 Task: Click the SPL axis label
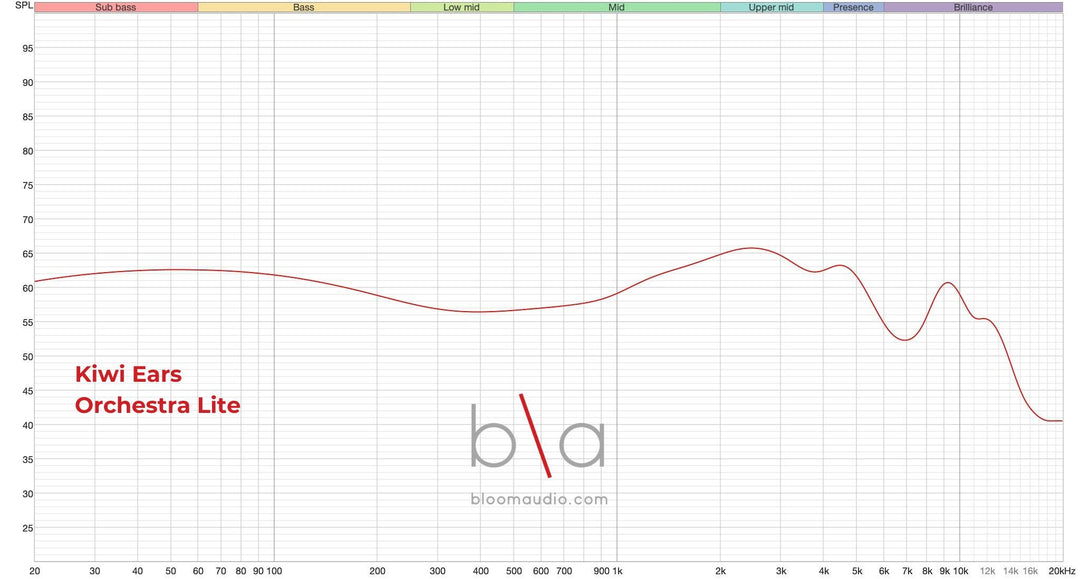tap(23, 6)
